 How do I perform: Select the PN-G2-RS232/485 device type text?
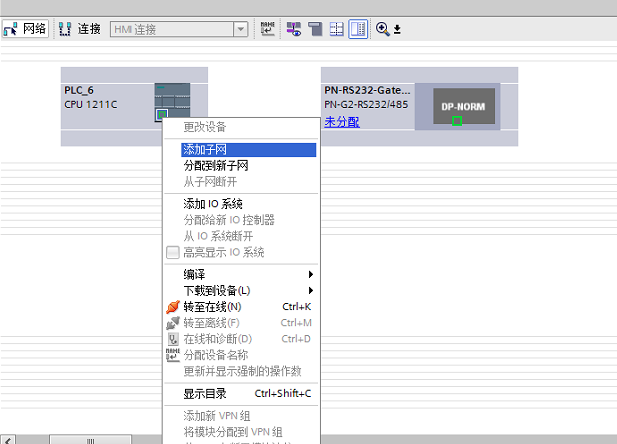(x=366, y=104)
